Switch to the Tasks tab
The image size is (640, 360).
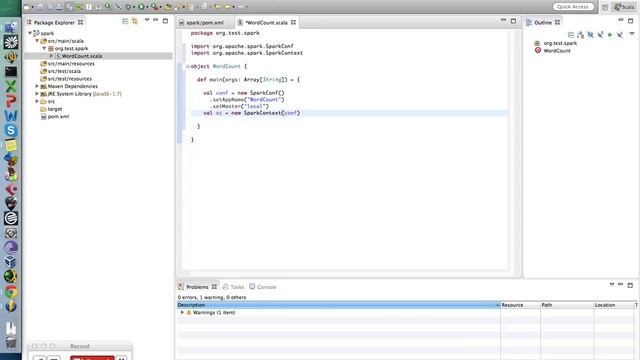tap(233, 287)
